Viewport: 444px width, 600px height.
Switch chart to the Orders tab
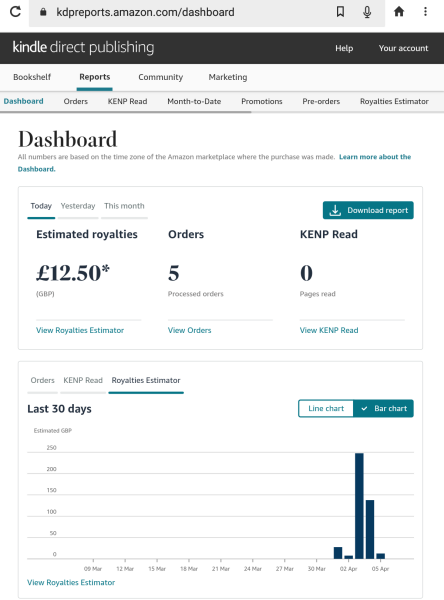pos(42,380)
